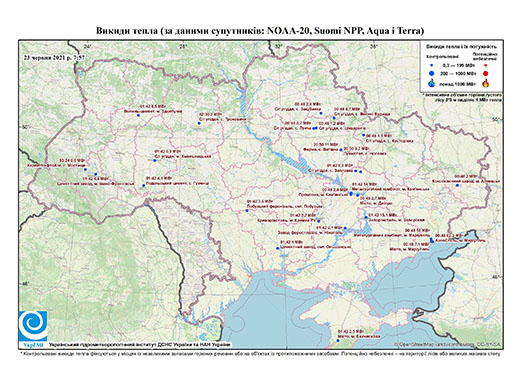Click the 23 червня 2021 date label
This screenshot has width=520, height=368.
click(54, 57)
